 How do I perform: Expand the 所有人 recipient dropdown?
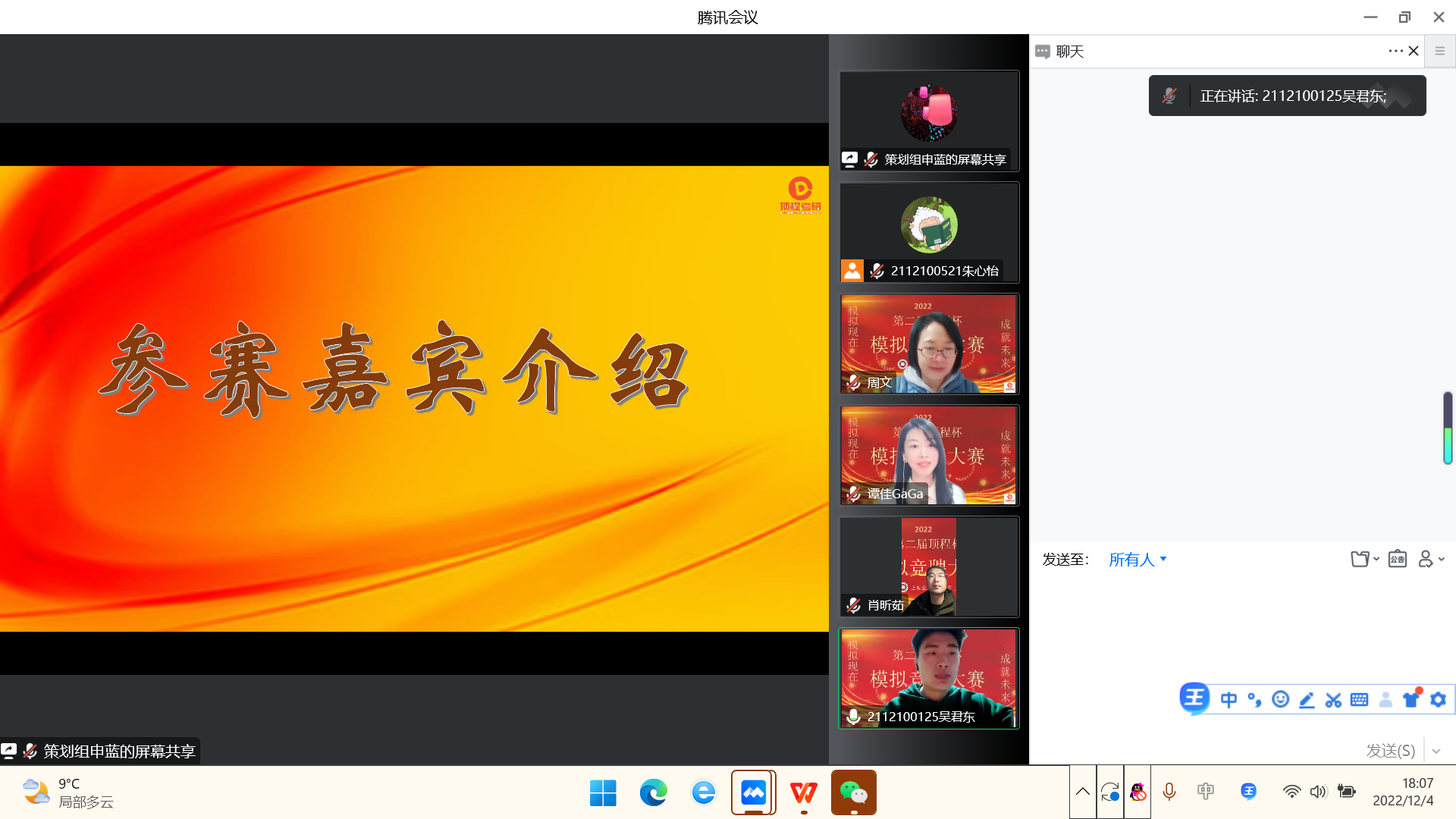coord(1137,560)
